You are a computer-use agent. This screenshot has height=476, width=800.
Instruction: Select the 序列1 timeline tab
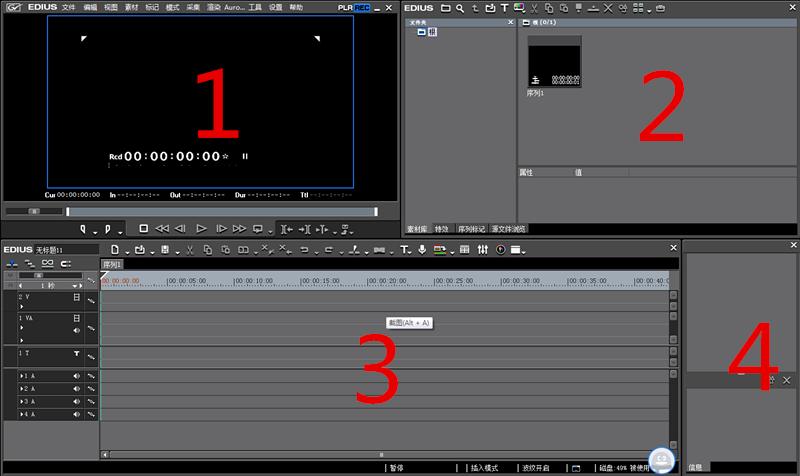tap(112, 264)
